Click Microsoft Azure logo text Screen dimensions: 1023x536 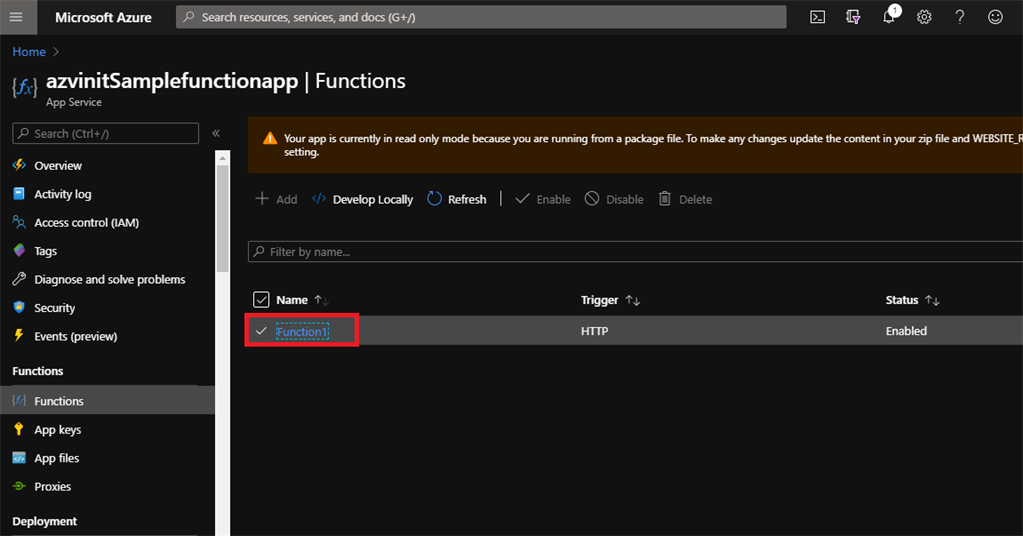point(103,18)
